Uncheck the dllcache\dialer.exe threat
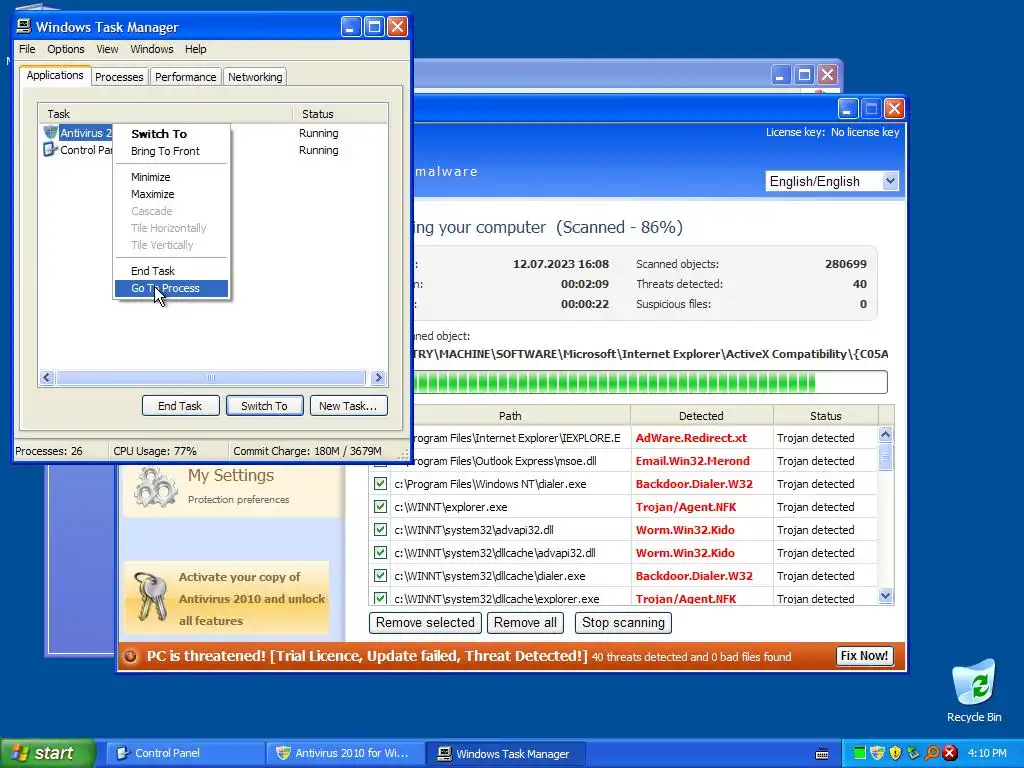The image size is (1024, 768). pos(380,575)
